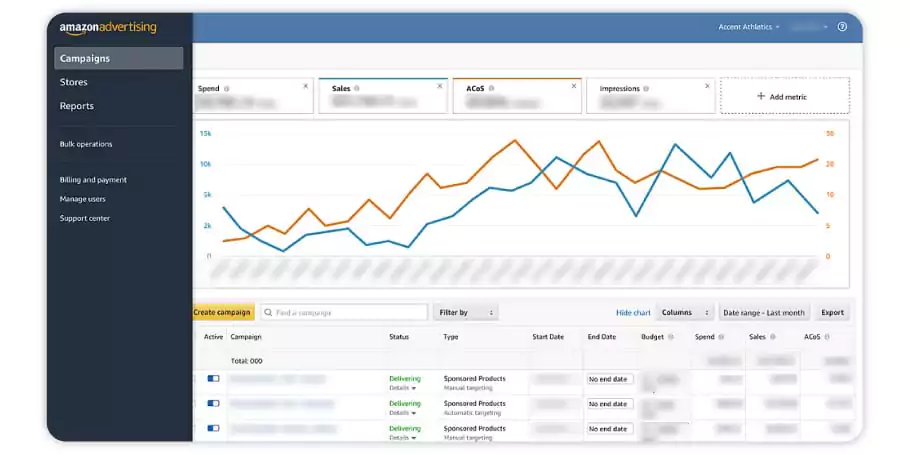Image resolution: width=909 pixels, height=455 pixels.
Task: Toggle the second campaign's Active switch
Action: click(x=213, y=403)
